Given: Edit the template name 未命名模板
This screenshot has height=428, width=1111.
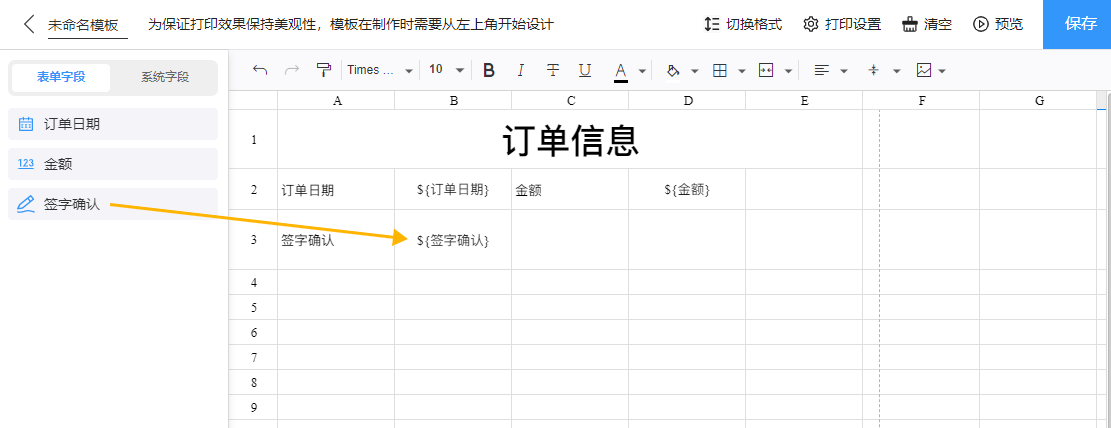Looking at the screenshot, I should click(x=84, y=25).
